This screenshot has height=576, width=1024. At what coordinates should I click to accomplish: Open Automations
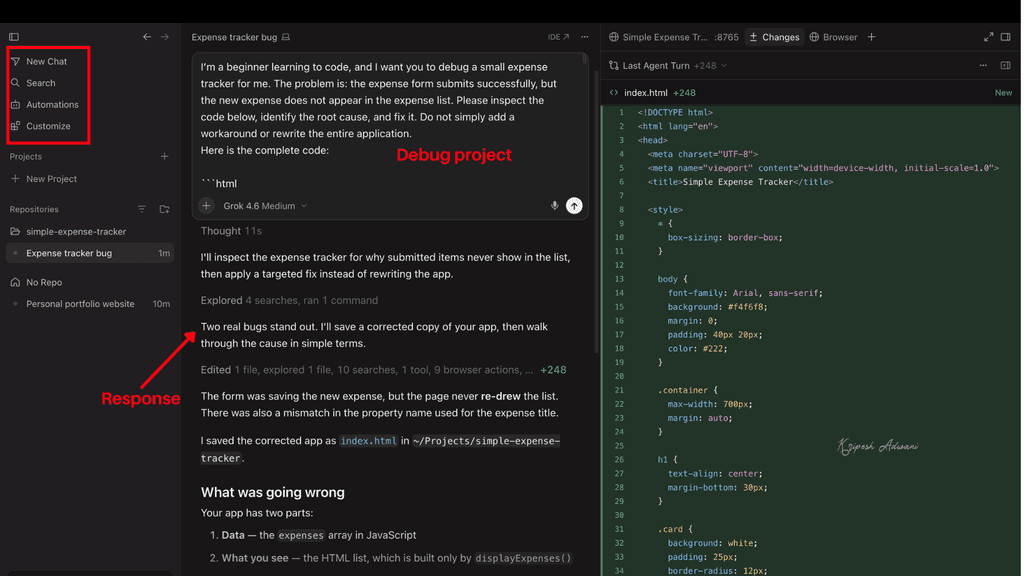click(52, 104)
